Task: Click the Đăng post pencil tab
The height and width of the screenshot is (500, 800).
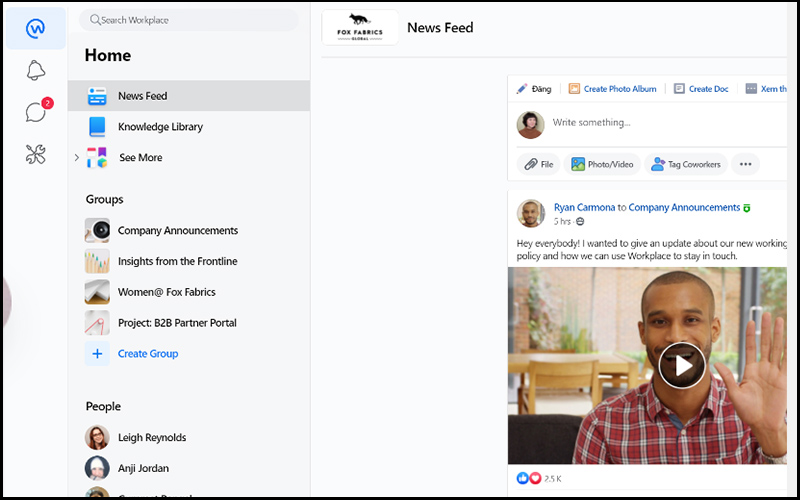Action: coord(534,89)
